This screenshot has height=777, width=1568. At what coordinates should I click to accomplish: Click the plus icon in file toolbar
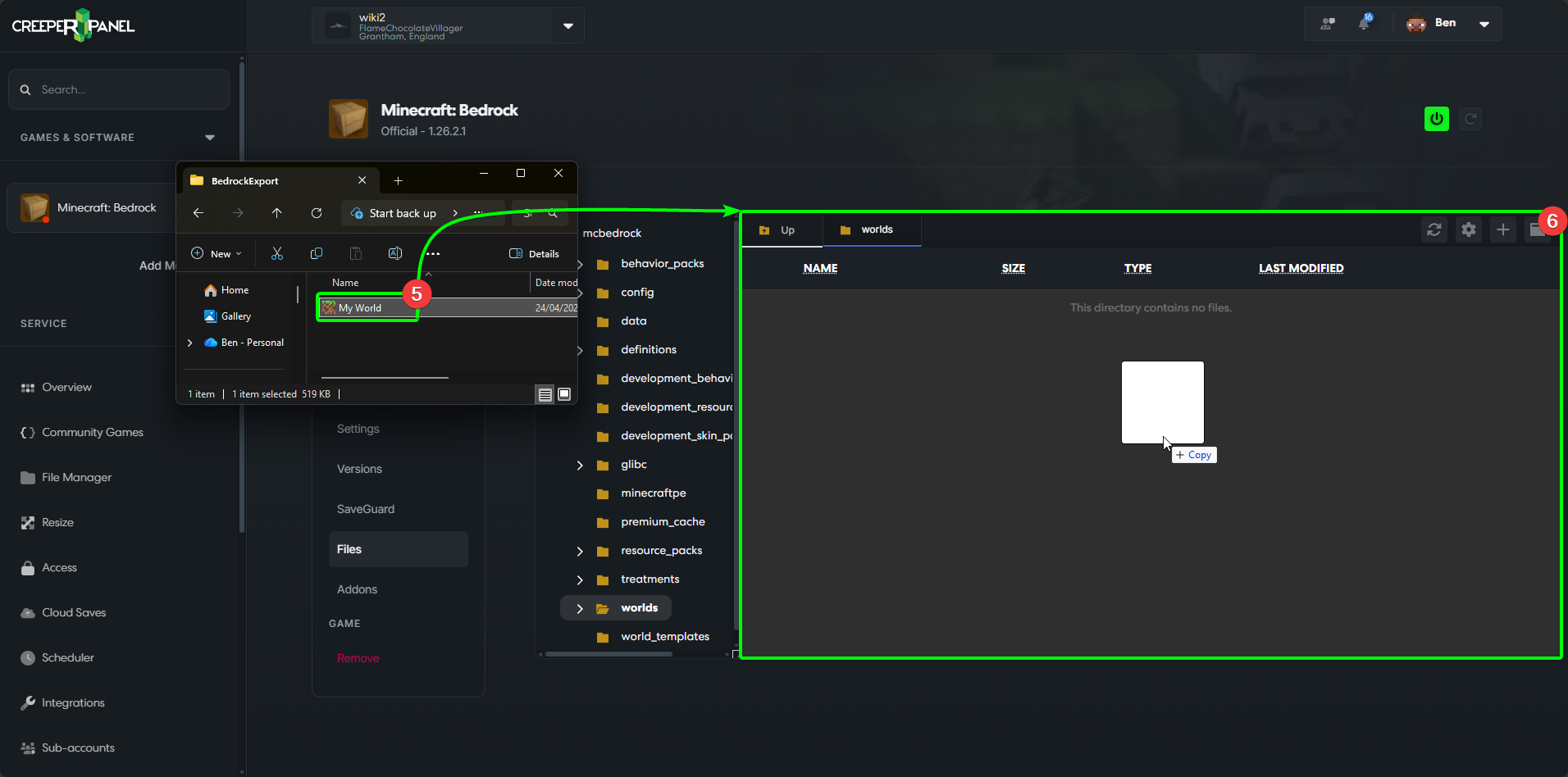coord(1503,230)
